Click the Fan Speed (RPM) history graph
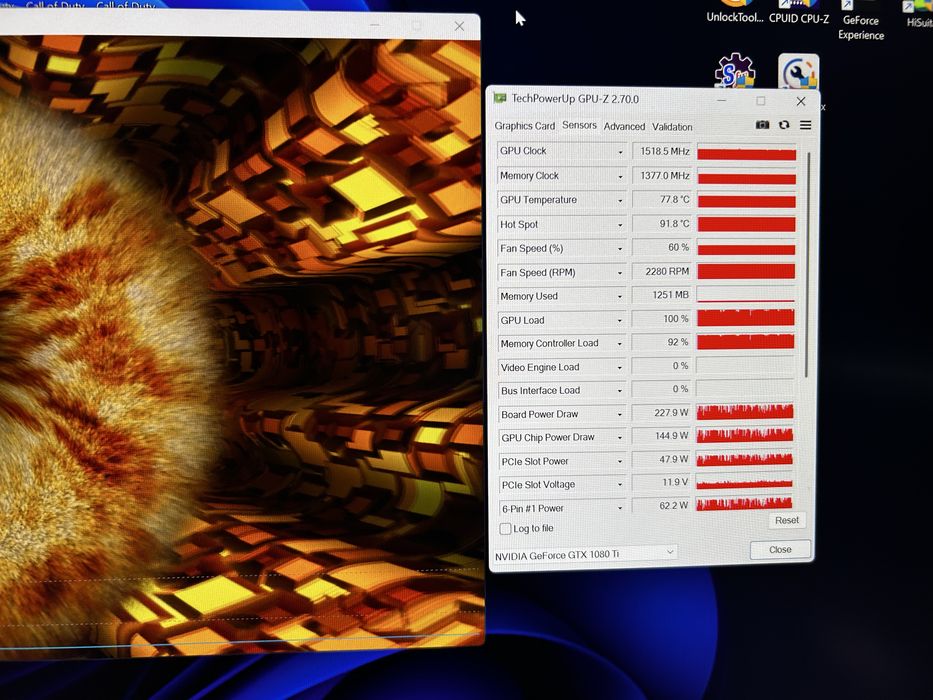Viewport: 933px width, 700px height. click(746, 271)
